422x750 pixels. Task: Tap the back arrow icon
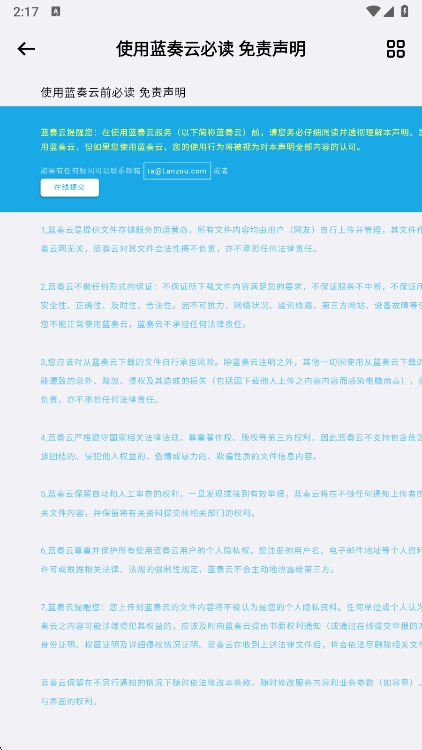26,49
